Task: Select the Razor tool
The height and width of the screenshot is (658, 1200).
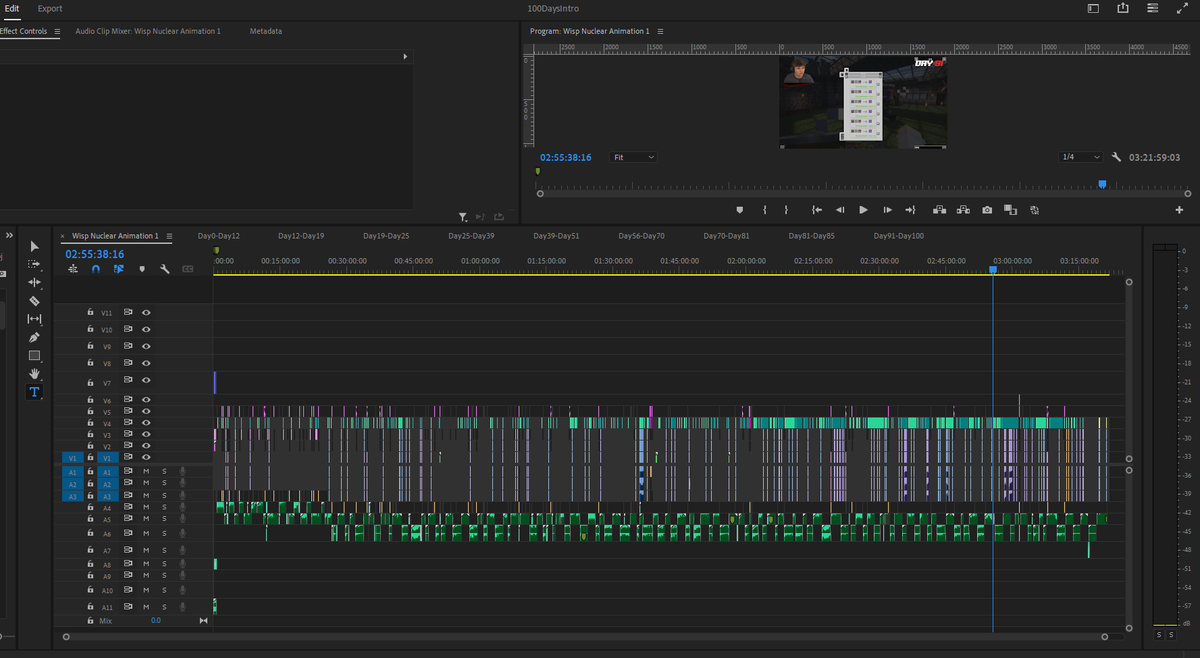Action: (34, 300)
